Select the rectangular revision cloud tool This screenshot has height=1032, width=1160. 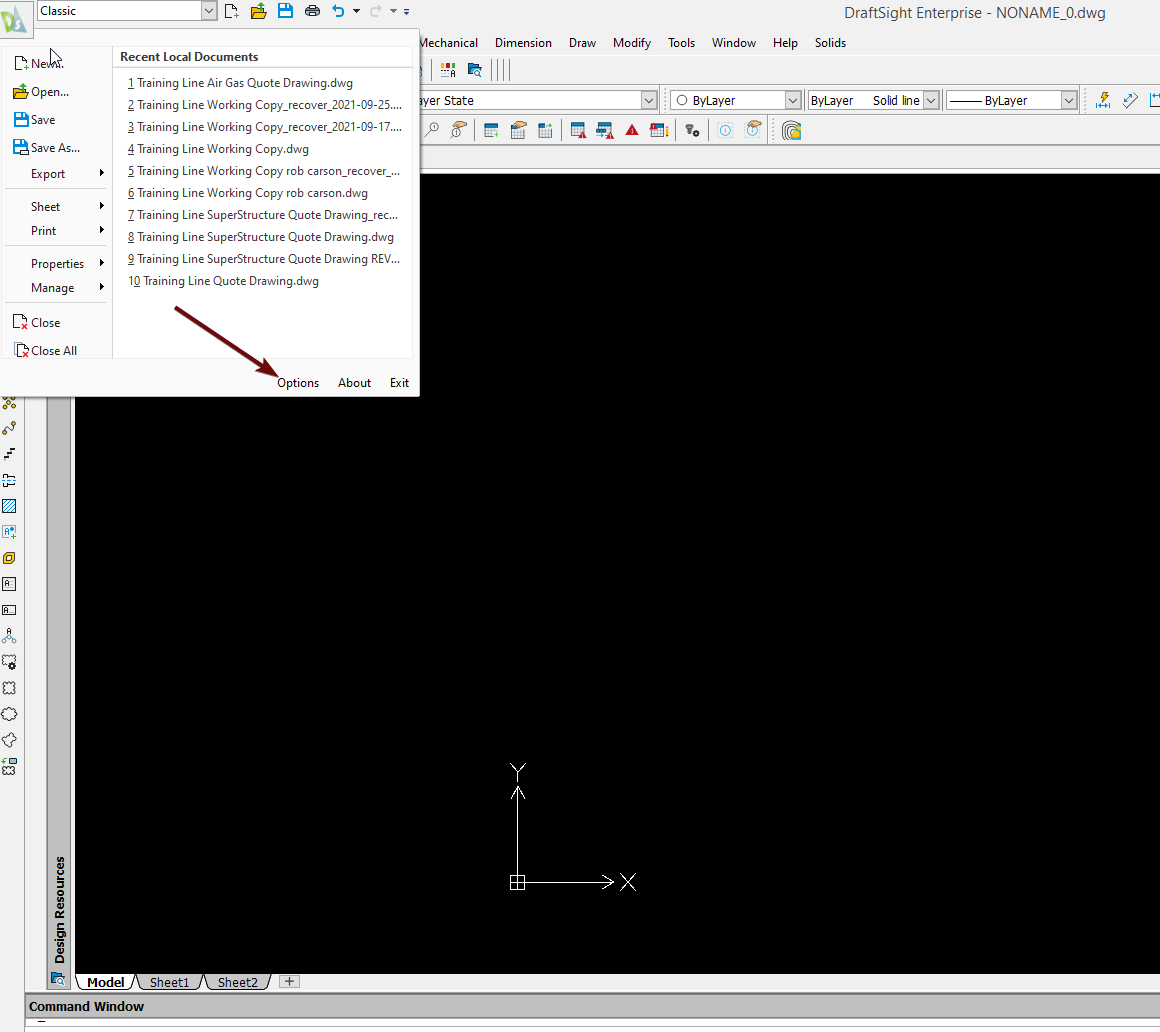[x=9, y=688]
